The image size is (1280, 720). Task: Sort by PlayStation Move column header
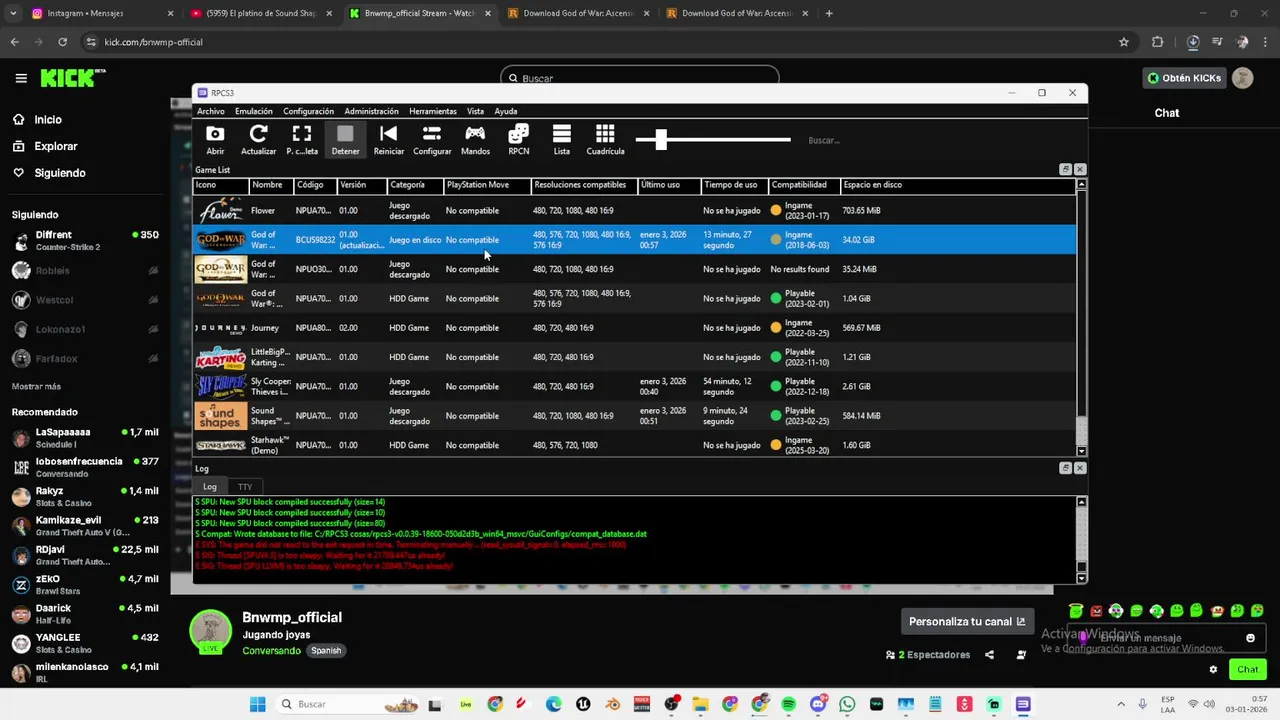486,185
